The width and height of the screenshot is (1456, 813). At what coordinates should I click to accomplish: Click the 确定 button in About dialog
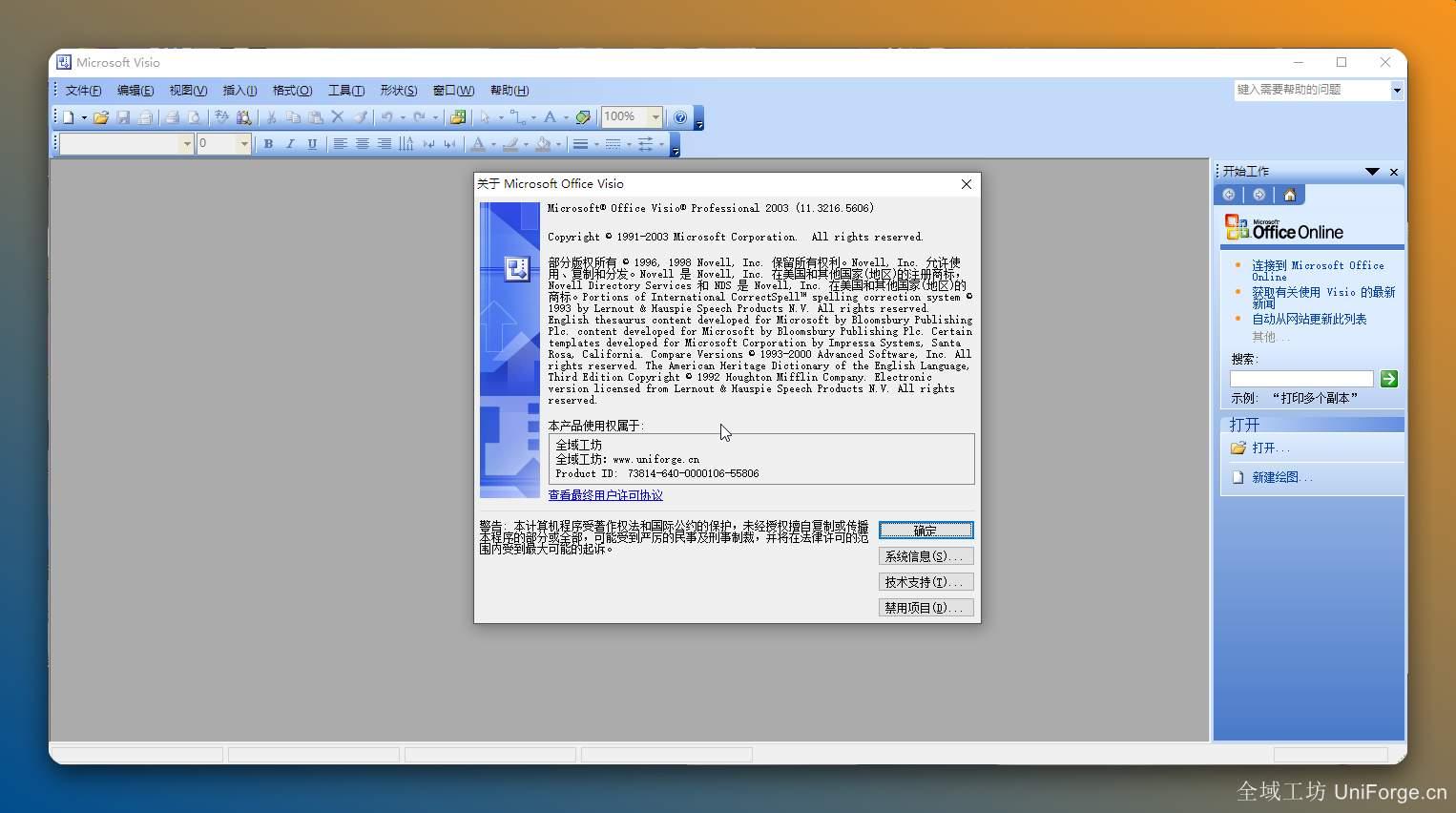click(x=926, y=531)
